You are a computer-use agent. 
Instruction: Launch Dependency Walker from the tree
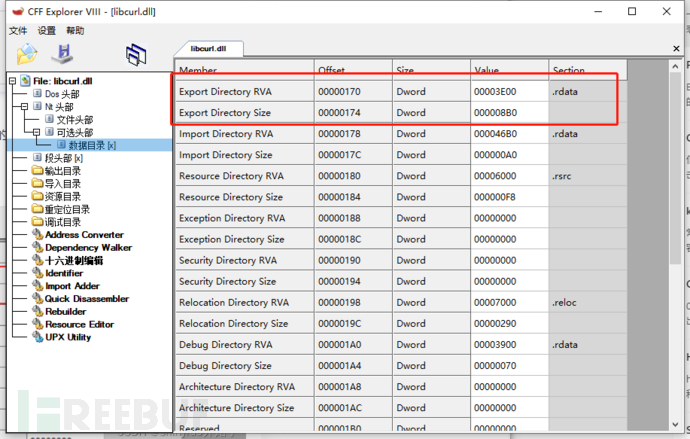click(88, 247)
